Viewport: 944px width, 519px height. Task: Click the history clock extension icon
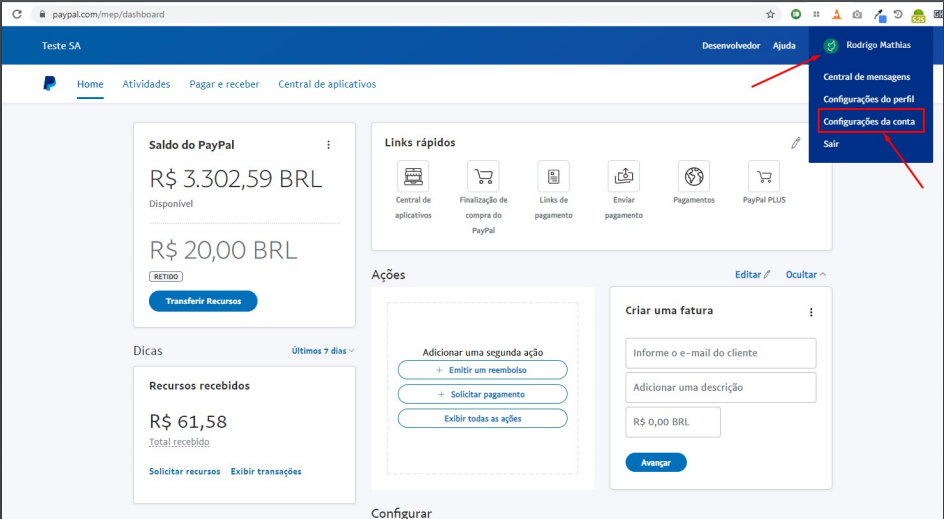click(x=898, y=14)
